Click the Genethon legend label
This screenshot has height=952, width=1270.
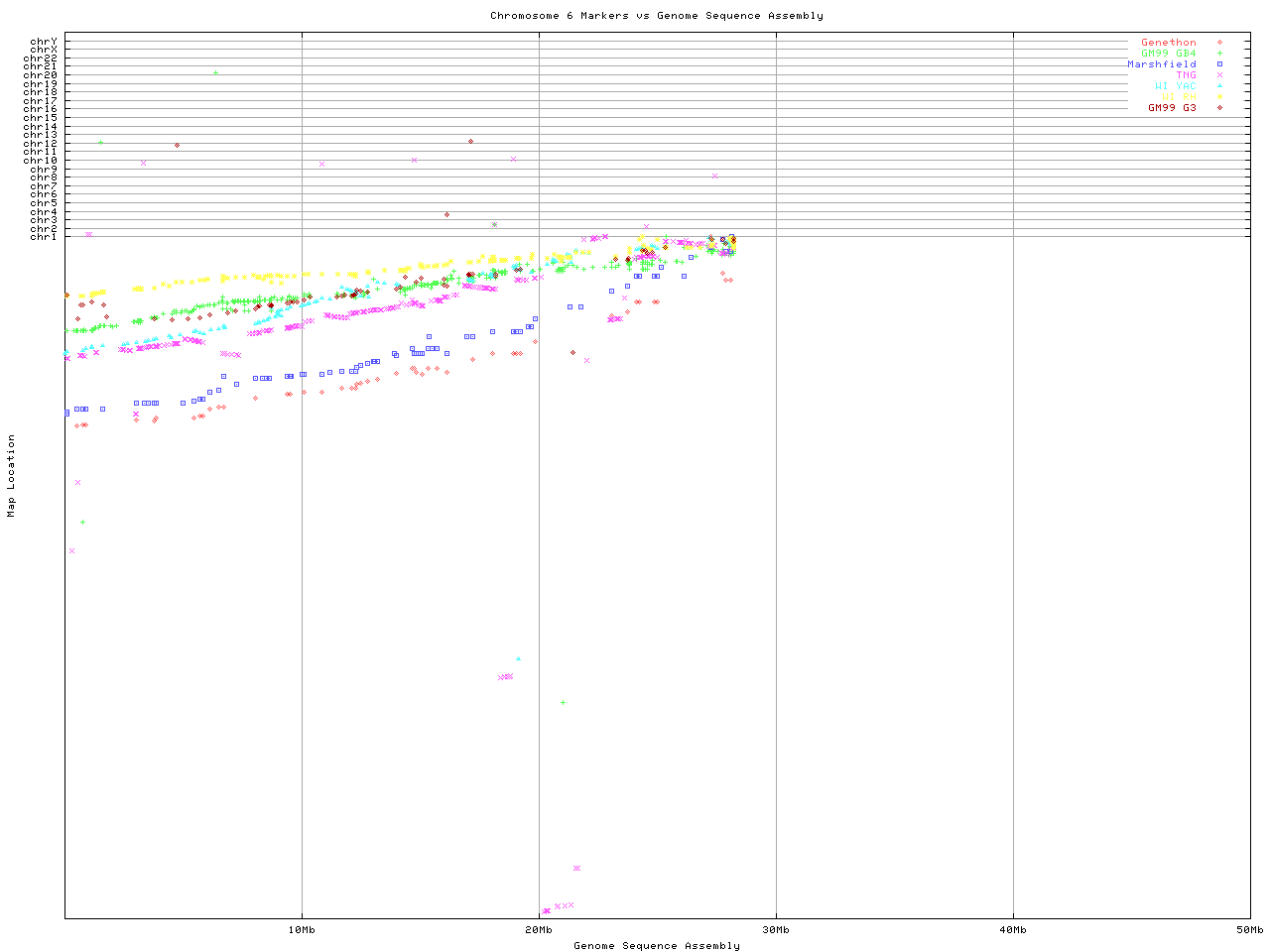(1168, 43)
